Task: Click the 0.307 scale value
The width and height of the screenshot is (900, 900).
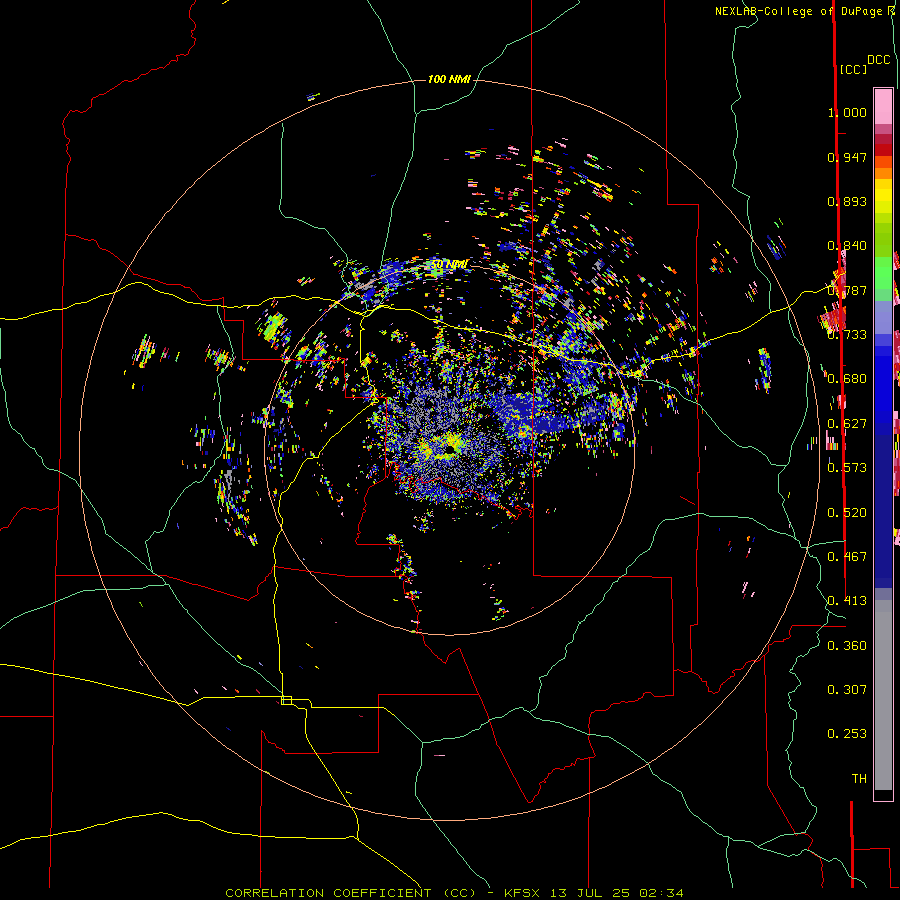Action: coord(847,689)
